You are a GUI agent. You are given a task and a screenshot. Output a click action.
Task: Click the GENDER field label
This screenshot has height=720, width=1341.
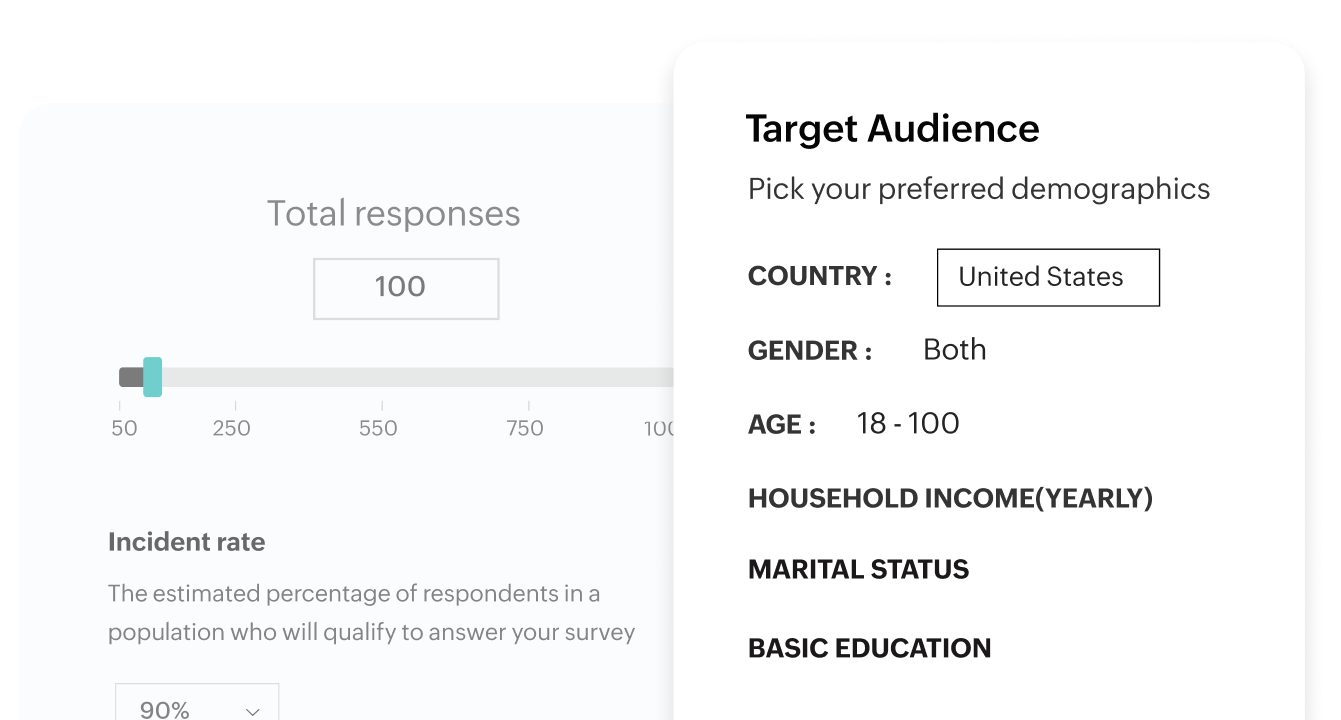[x=811, y=350]
